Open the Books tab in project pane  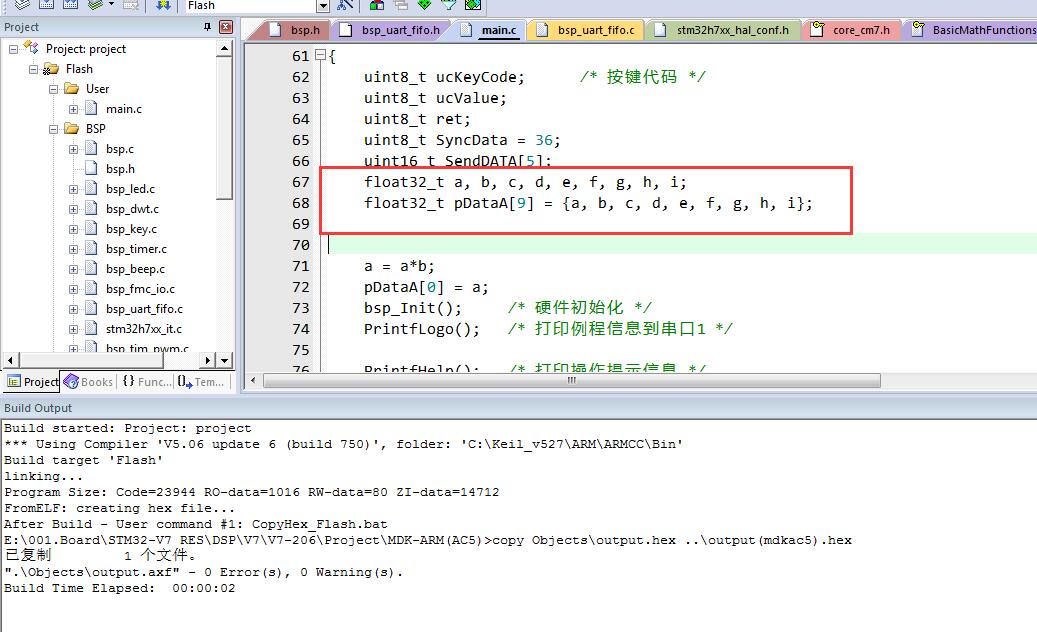[x=88, y=382]
